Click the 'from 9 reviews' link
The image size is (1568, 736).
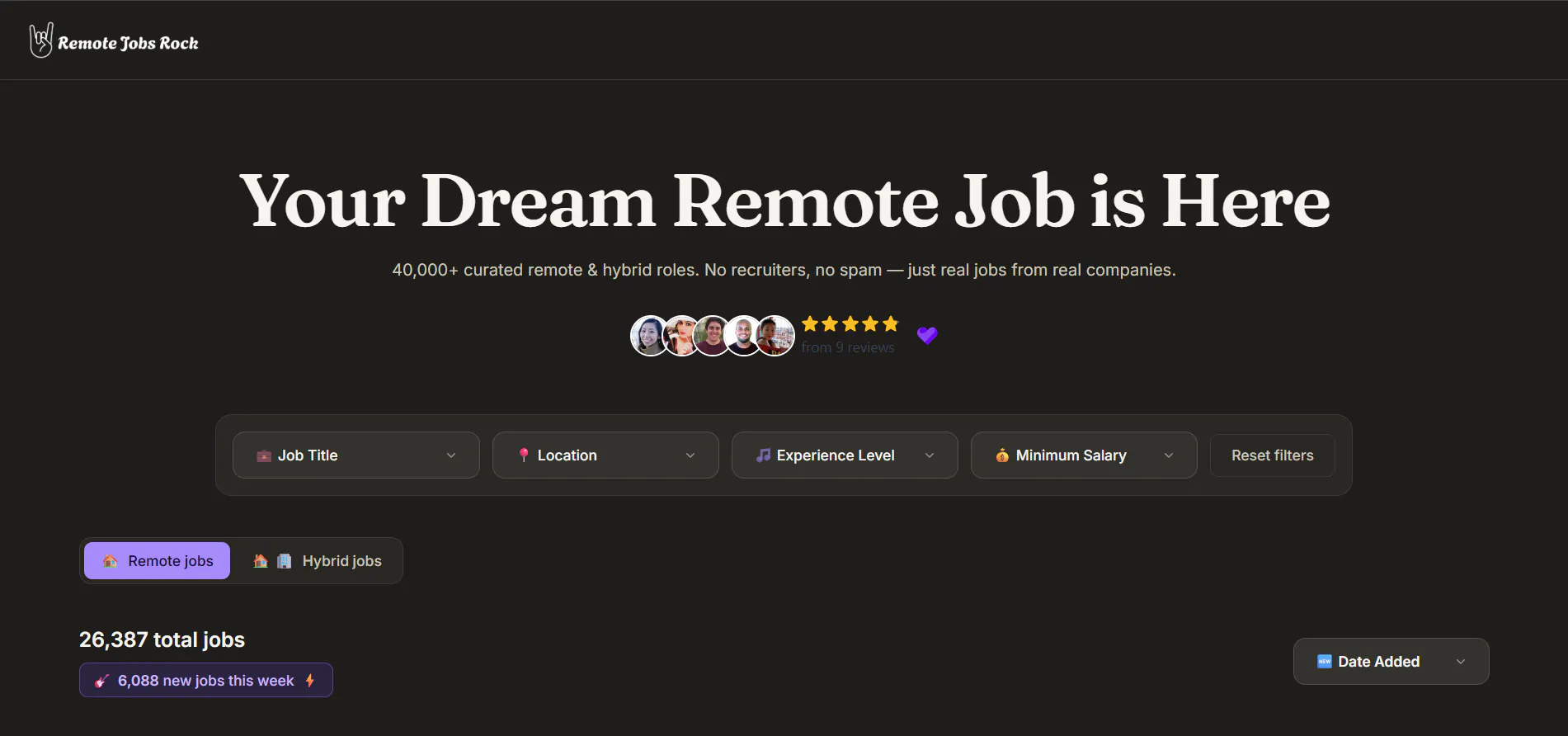coord(848,347)
